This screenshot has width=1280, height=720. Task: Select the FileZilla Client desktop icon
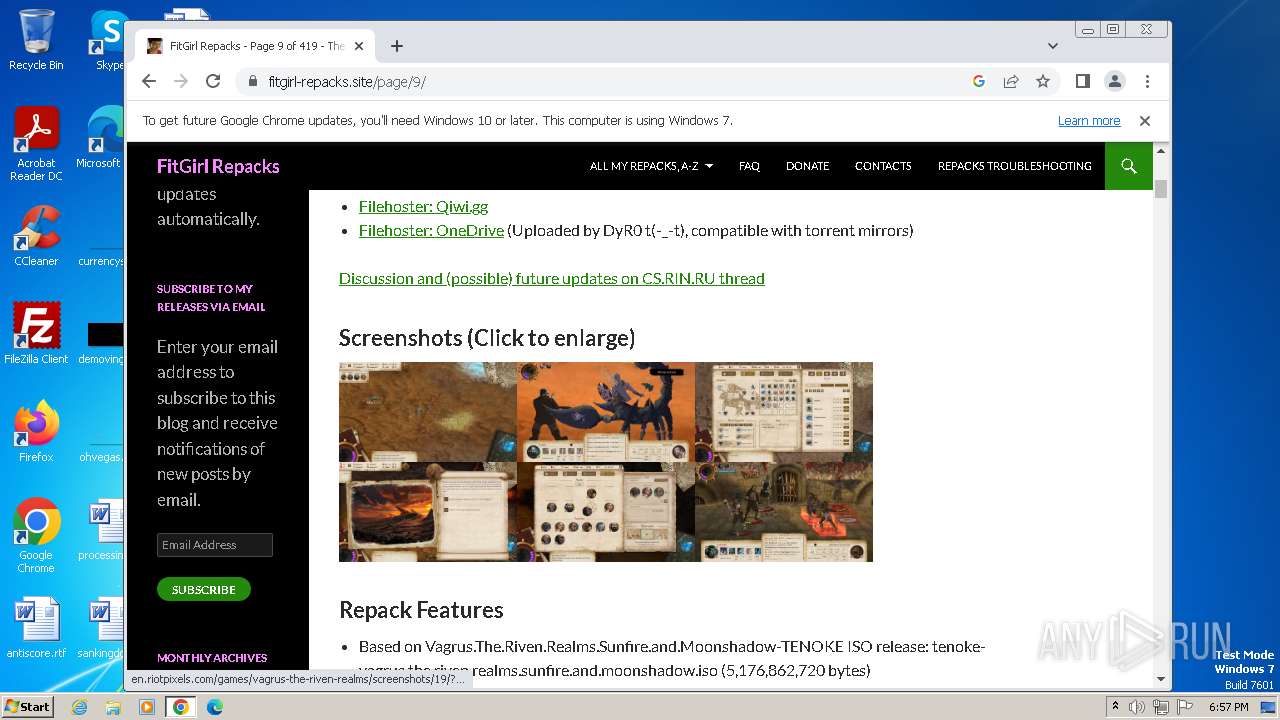[36, 334]
